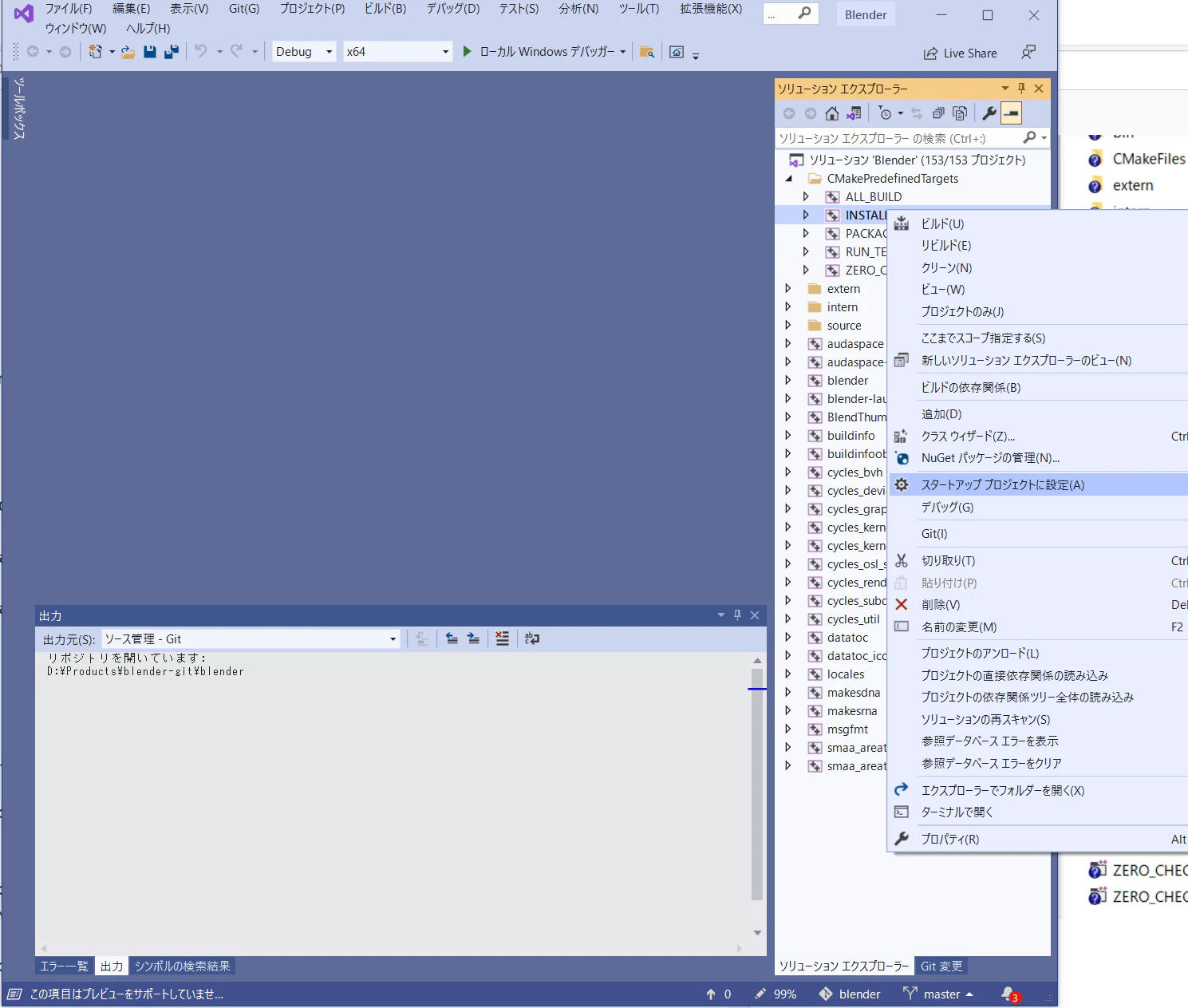Viewport: 1188px width, 1008px height.
Task: Toggle the Preview Selected Items button
Action: [1011, 113]
